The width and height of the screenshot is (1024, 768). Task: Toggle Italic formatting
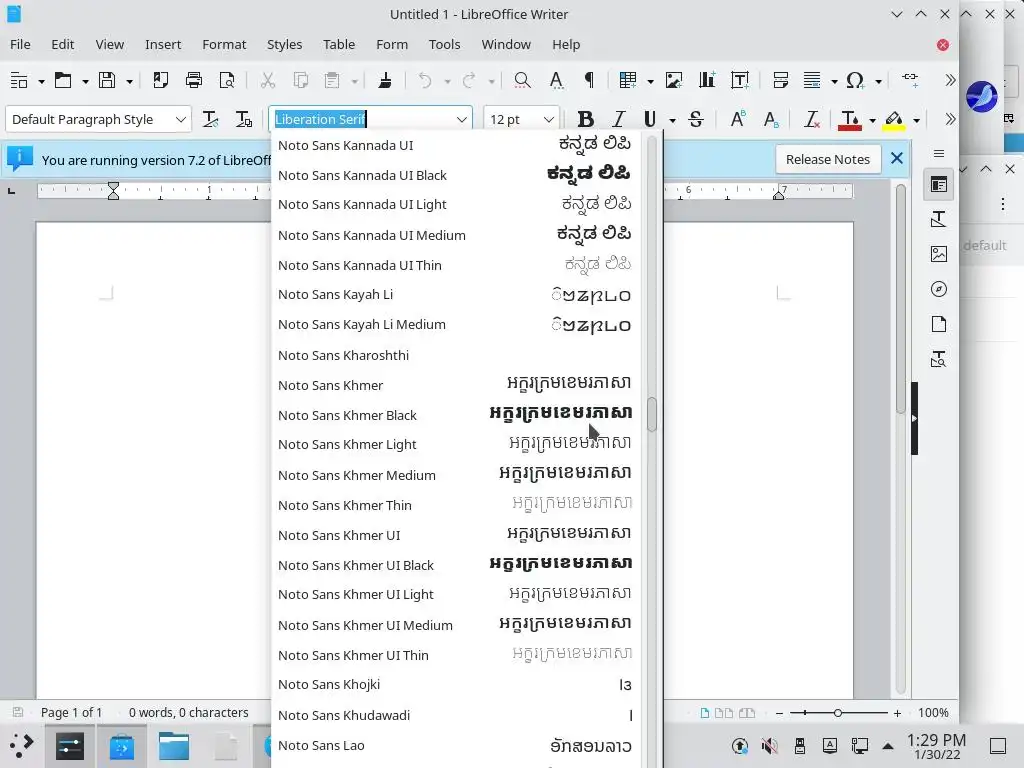pos(618,119)
